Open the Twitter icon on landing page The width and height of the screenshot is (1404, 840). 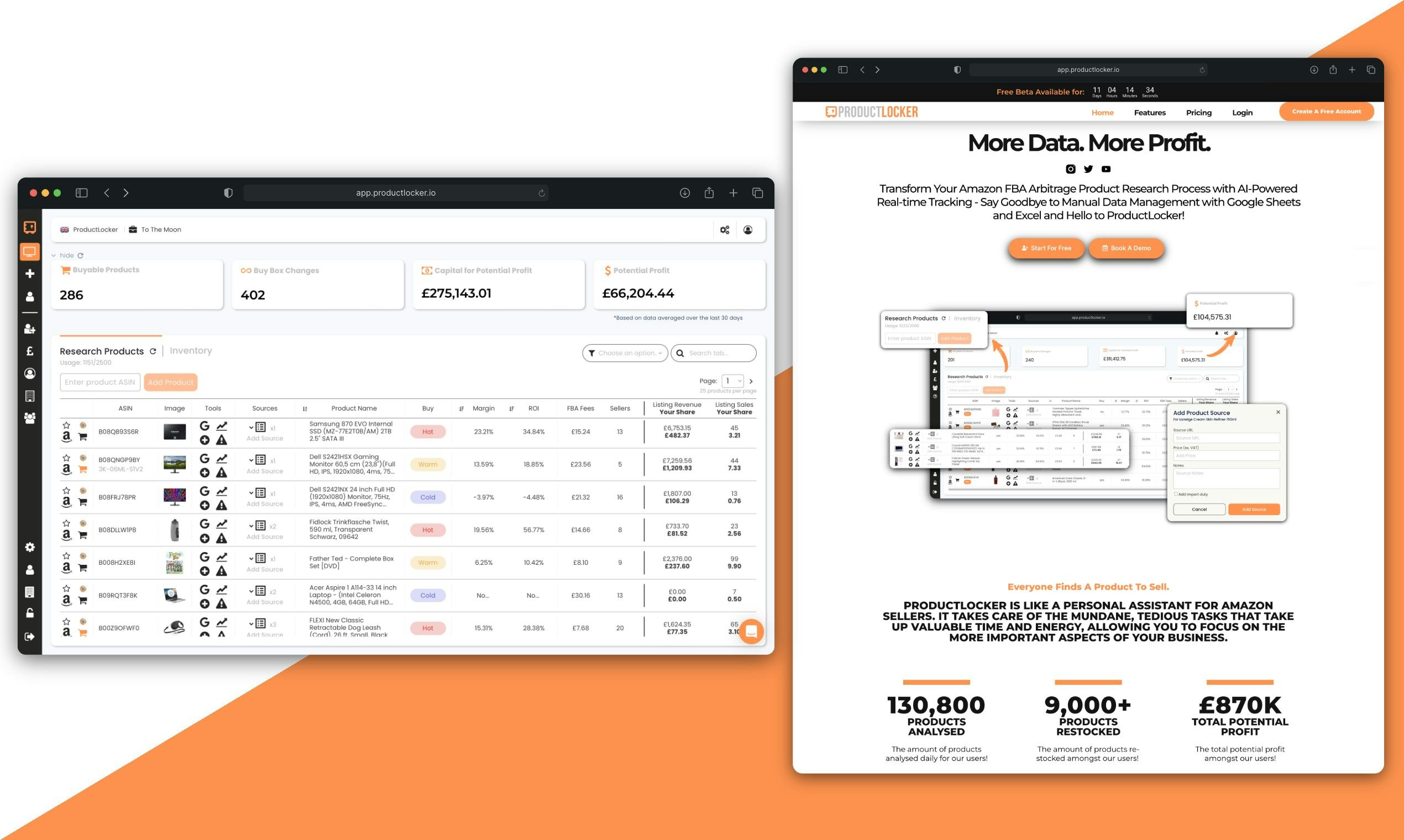1088,169
